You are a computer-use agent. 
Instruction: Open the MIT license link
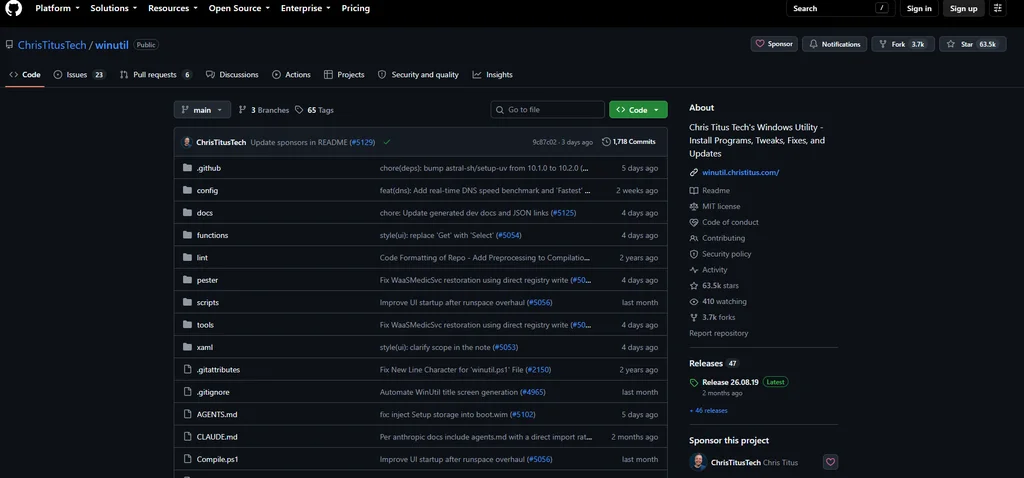pyautogui.click(x=721, y=206)
